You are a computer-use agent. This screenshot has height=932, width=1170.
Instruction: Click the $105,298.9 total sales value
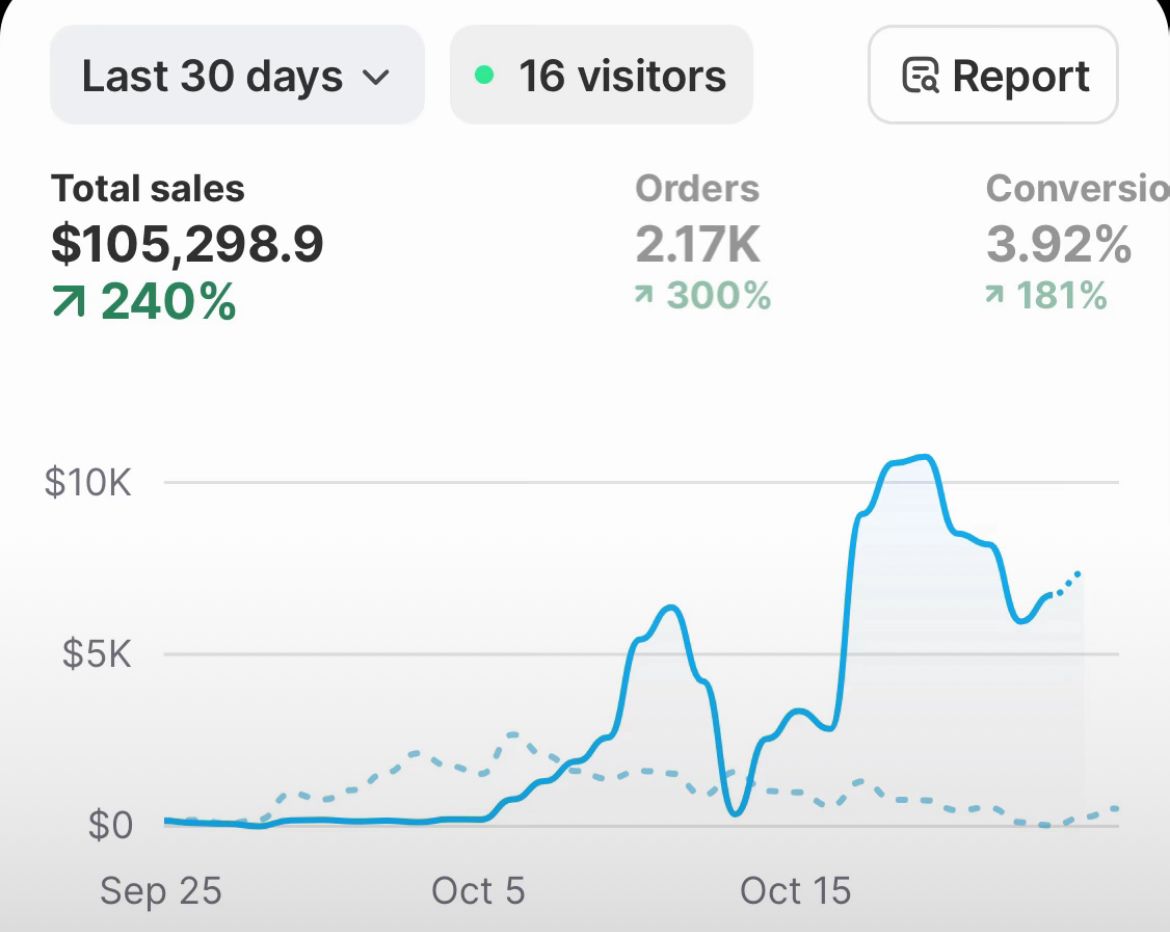[187, 245]
